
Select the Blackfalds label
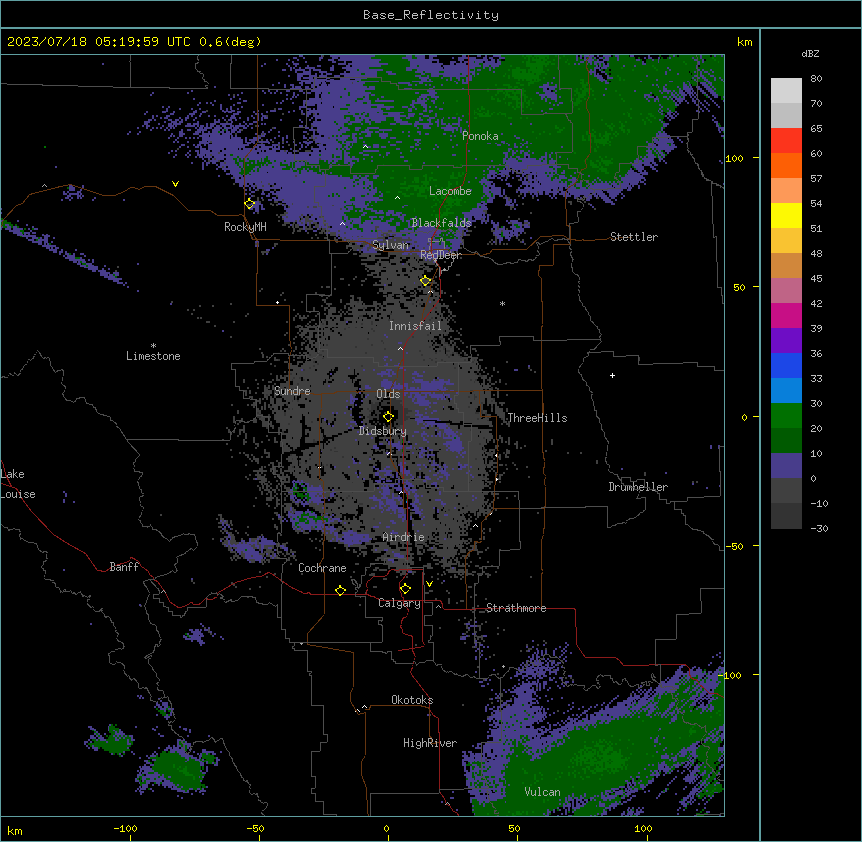click(441, 223)
